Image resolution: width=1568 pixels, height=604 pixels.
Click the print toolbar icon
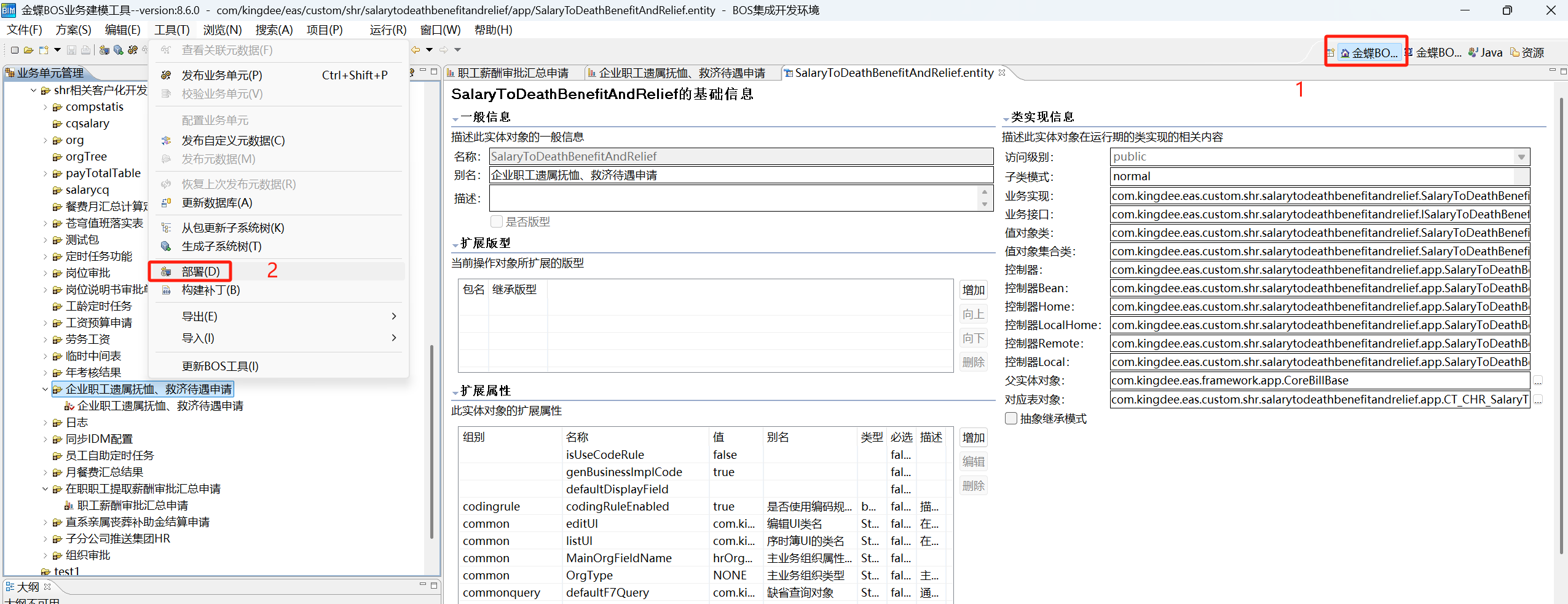click(x=85, y=50)
